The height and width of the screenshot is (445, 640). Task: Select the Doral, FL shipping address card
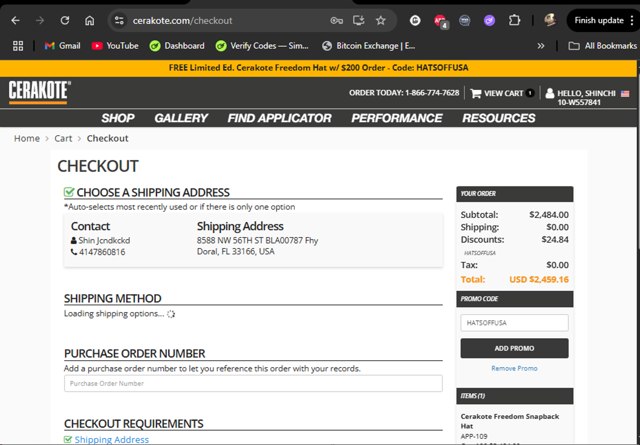(x=253, y=240)
